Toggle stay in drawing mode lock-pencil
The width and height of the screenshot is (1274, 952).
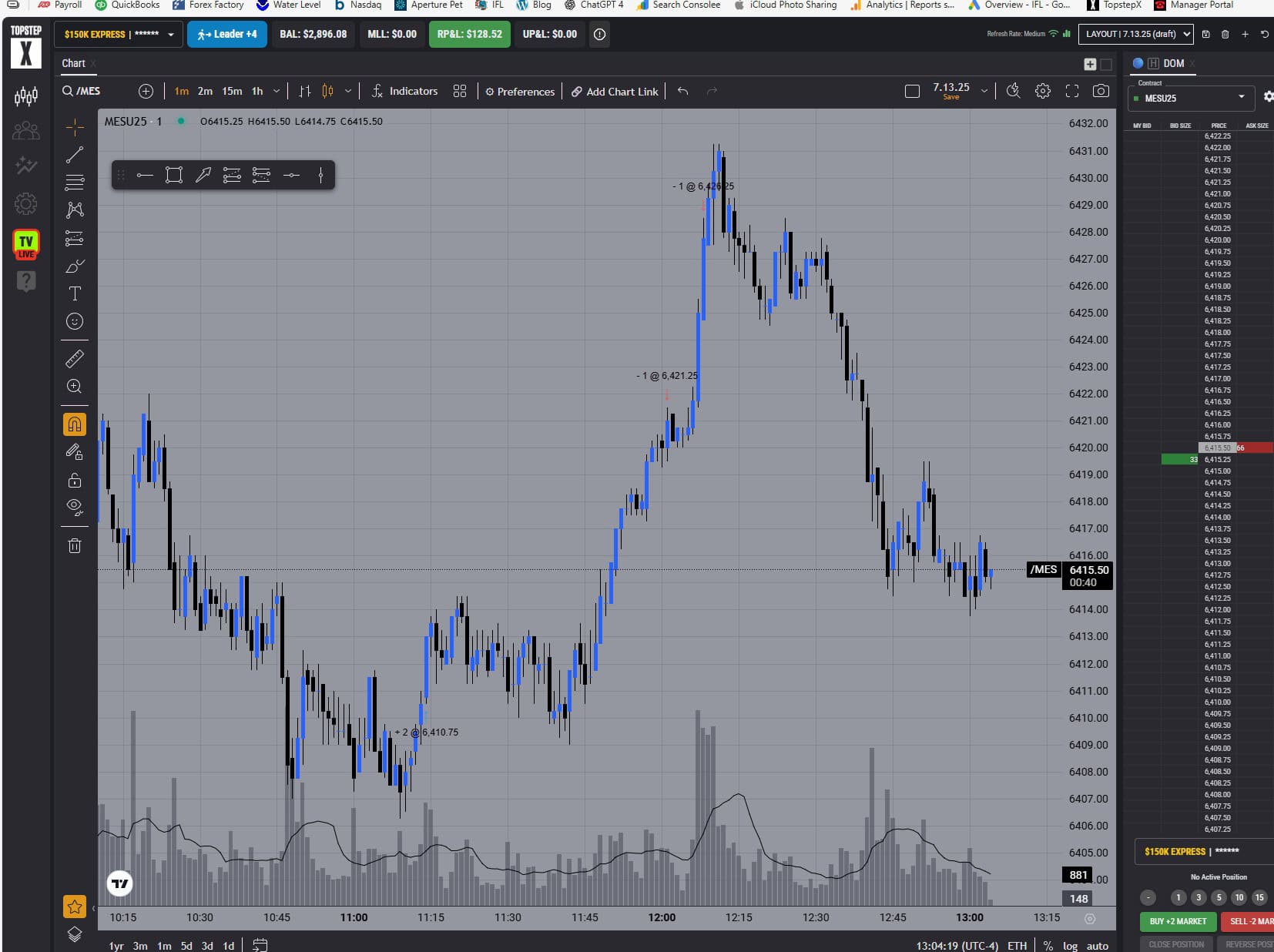[x=75, y=452]
